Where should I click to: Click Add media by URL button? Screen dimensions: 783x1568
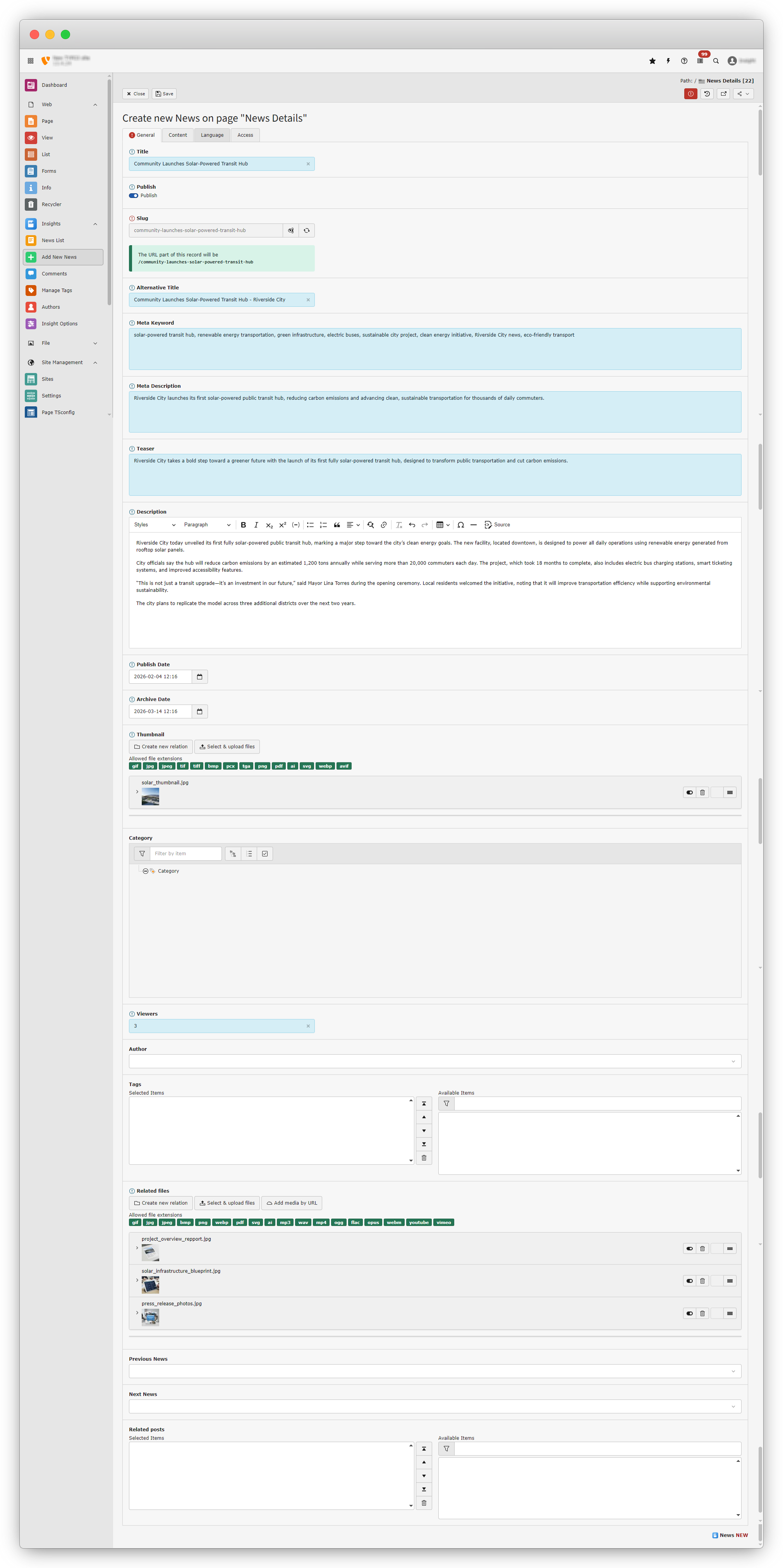pyautogui.click(x=292, y=1204)
